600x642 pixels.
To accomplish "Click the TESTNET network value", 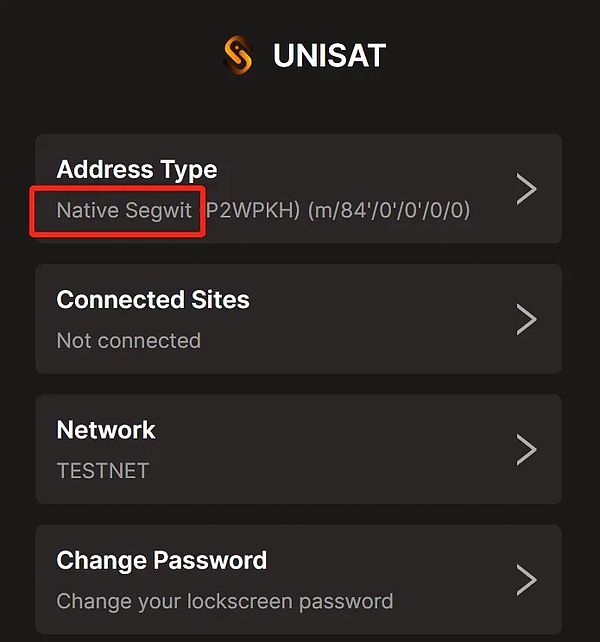I will tap(102, 470).
